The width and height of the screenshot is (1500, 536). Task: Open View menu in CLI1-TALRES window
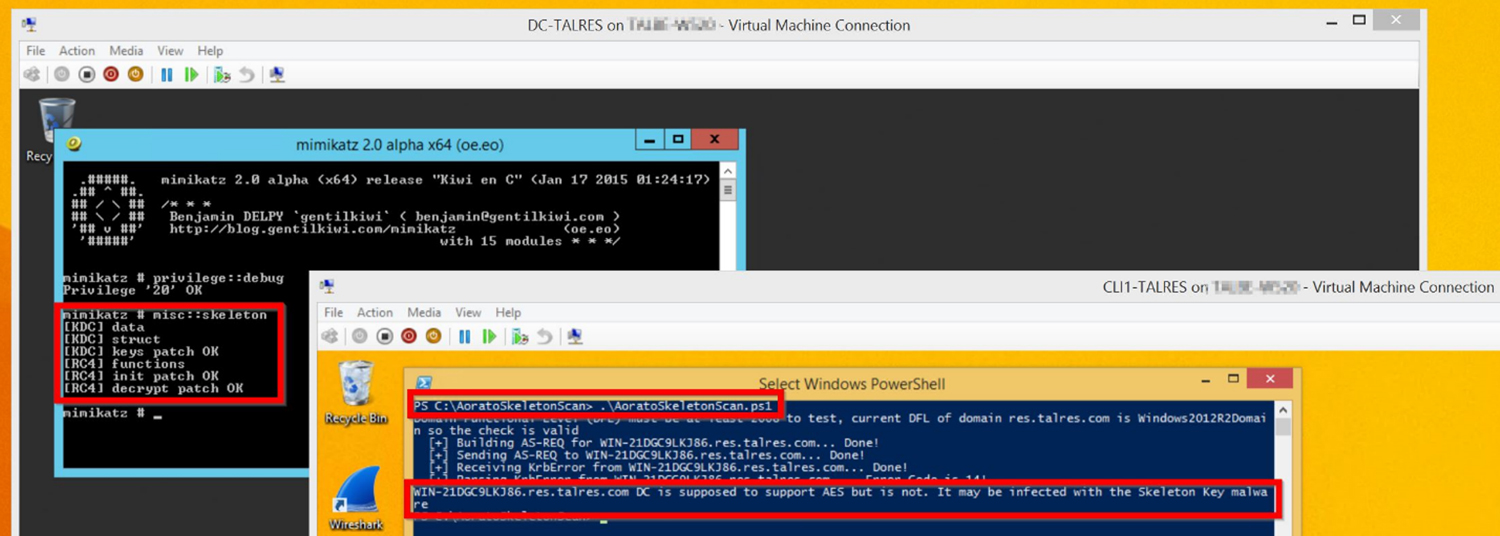point(468,313)
